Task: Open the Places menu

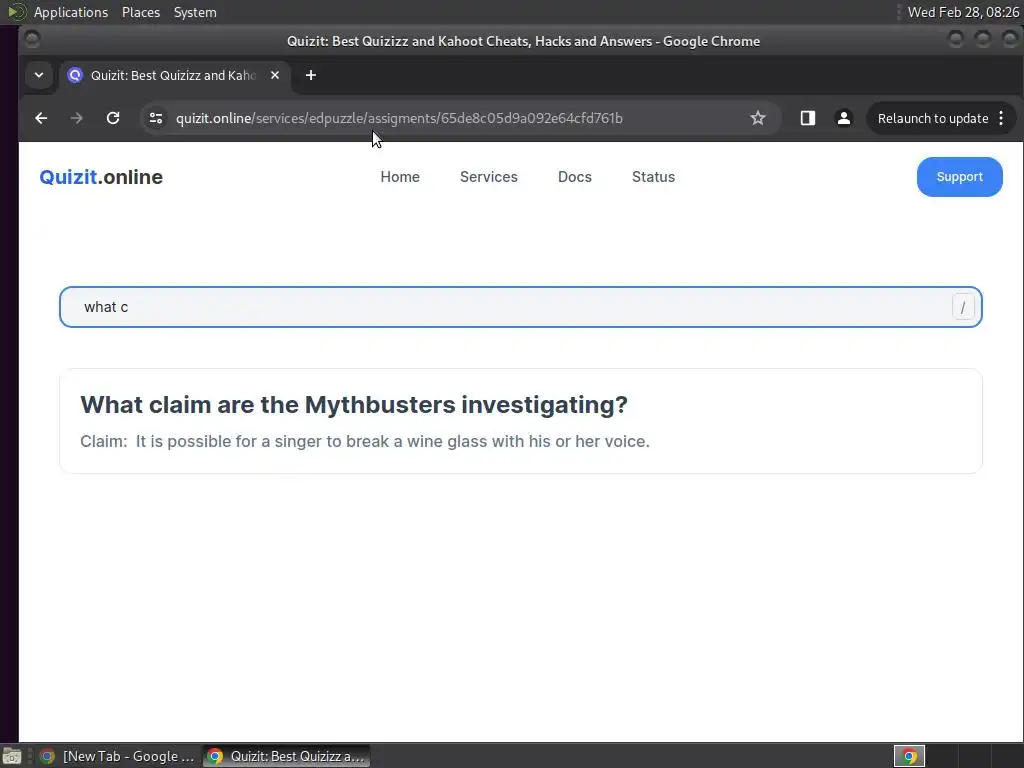Action: [x=140, y=12]
